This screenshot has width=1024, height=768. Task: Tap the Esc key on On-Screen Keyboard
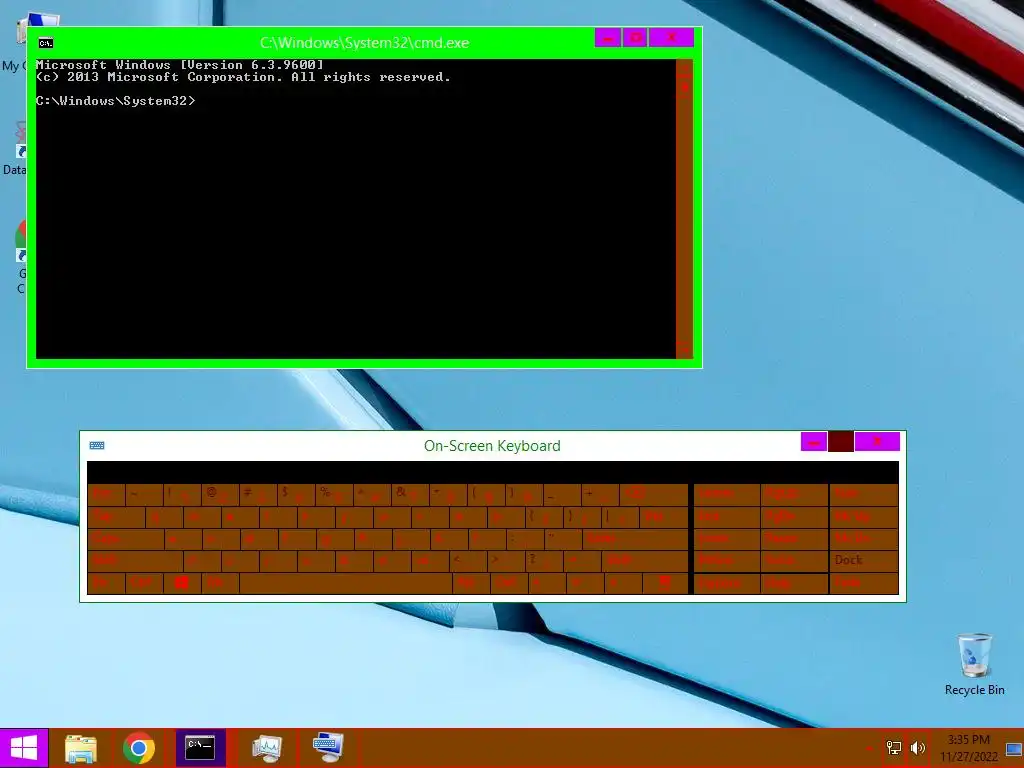pos(106,494)
